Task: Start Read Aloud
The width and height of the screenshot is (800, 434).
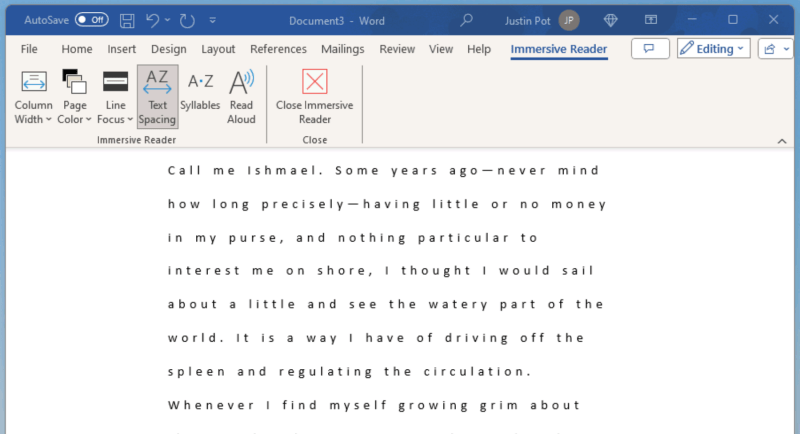Action: click(241, 96)
